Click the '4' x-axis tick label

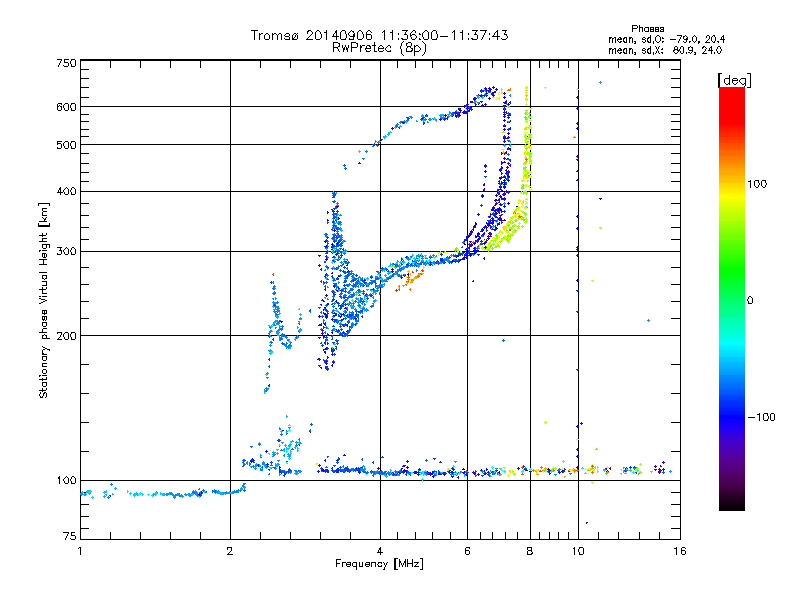click(380, 551)
